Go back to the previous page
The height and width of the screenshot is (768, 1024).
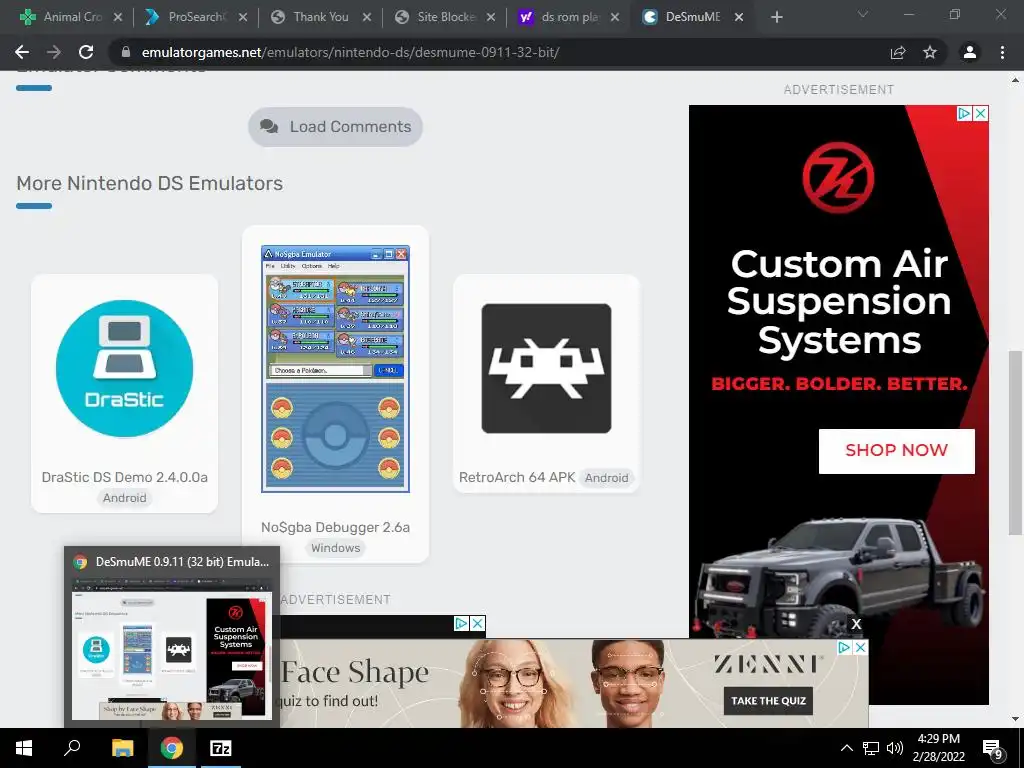[22, 52]
